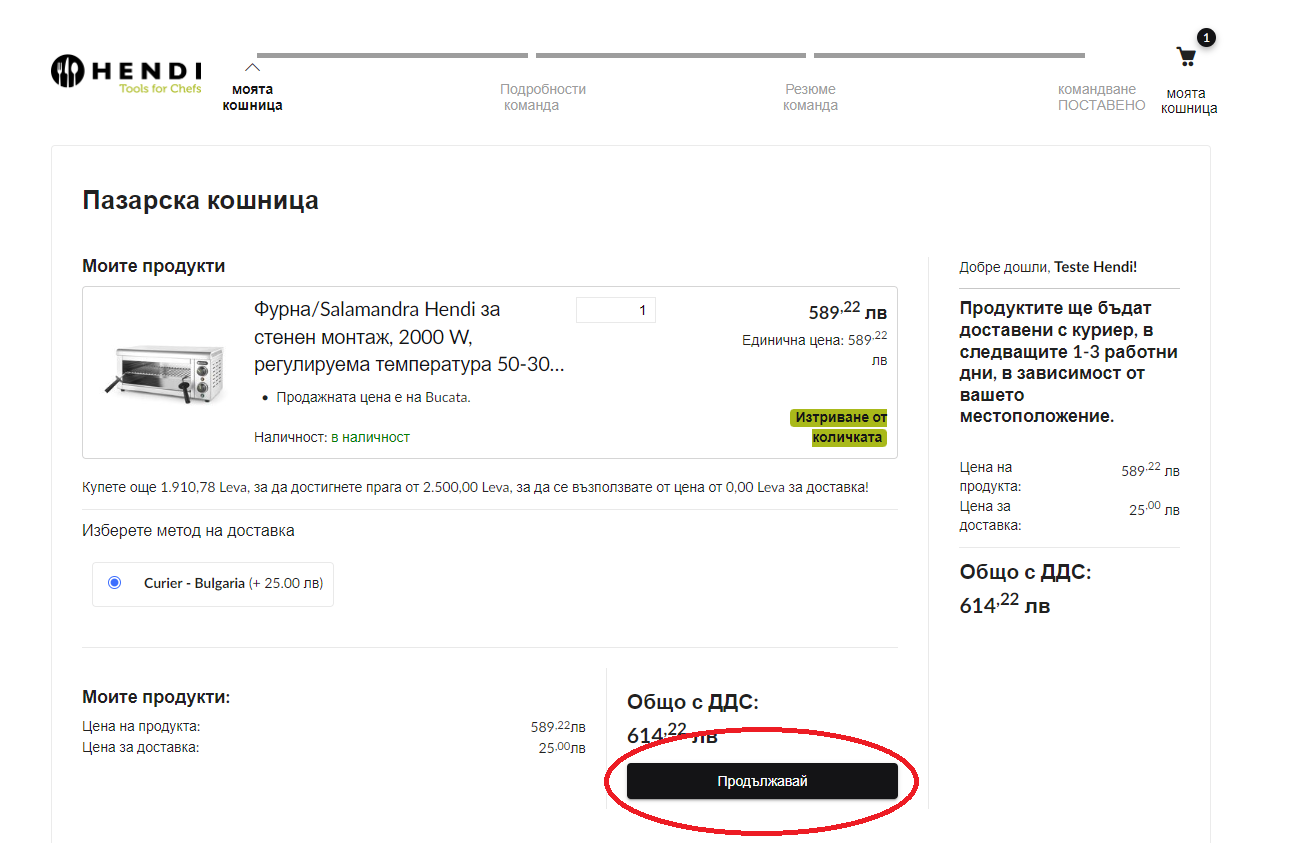Go to the Резюме команда step
The width and height of the screenshot is (1312, 843).
pos(810,97)
